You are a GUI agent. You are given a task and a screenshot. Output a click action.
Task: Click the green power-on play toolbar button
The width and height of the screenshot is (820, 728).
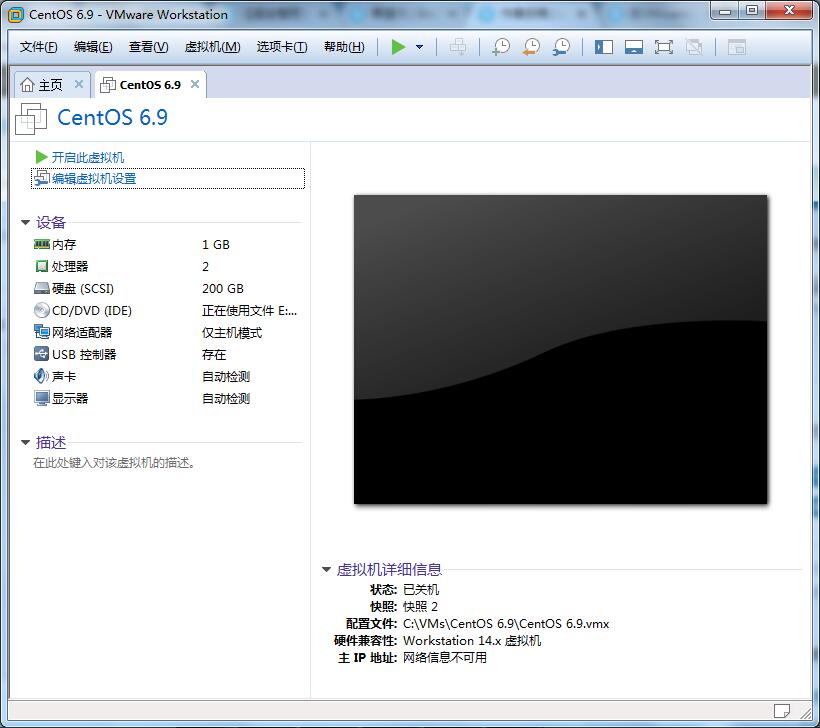point(398,47)
